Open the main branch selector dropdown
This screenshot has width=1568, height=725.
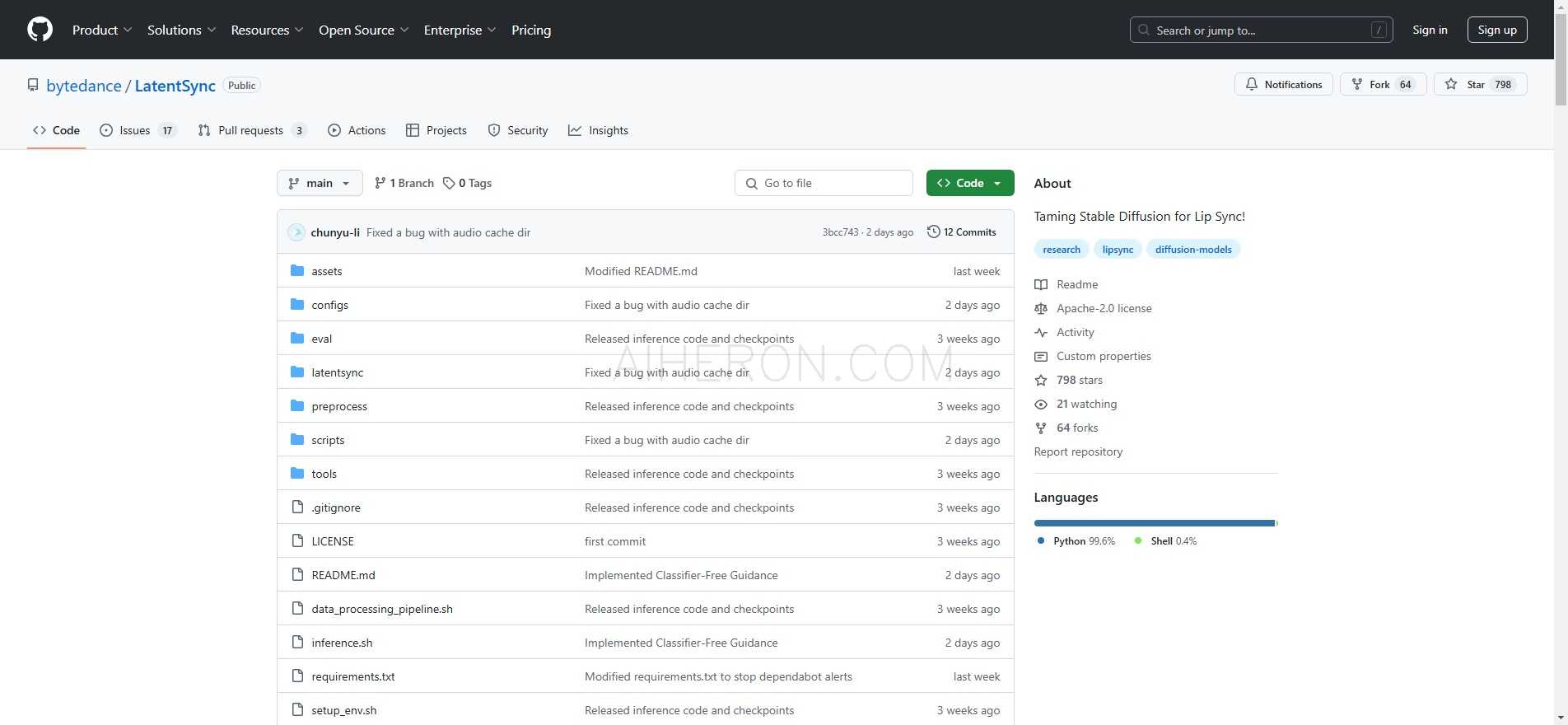click(320, 183)
